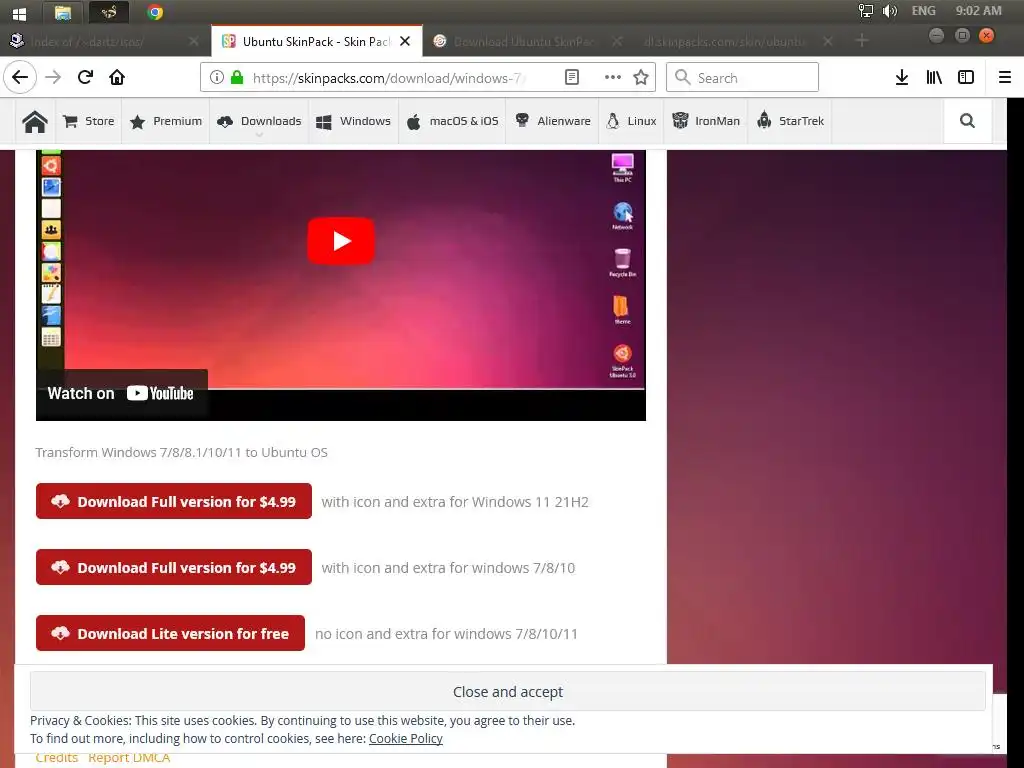
Task: Click the green secure padlock icon
Action: coord(237,78)
